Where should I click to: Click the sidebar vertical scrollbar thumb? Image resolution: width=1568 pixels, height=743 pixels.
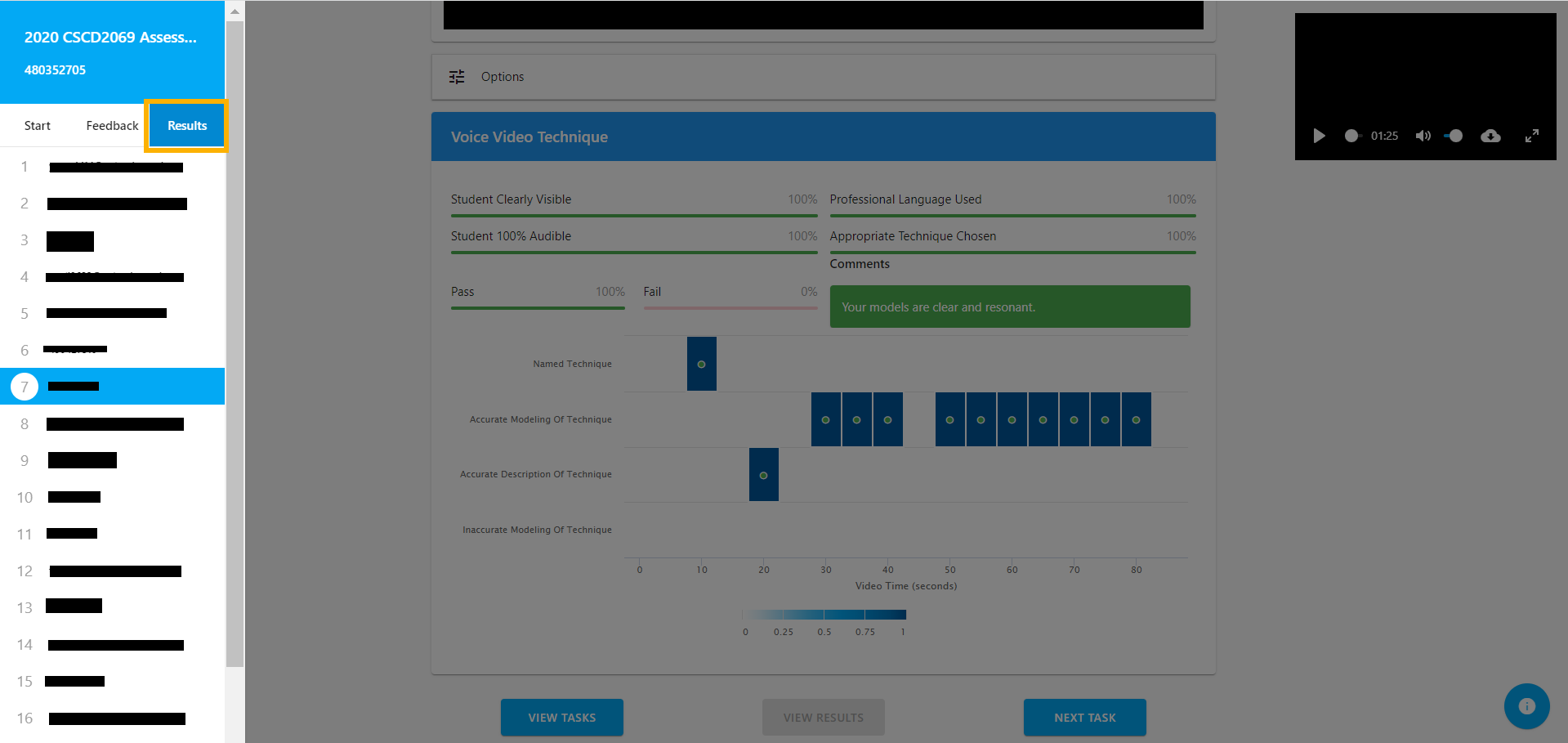[x=235, y=343]
